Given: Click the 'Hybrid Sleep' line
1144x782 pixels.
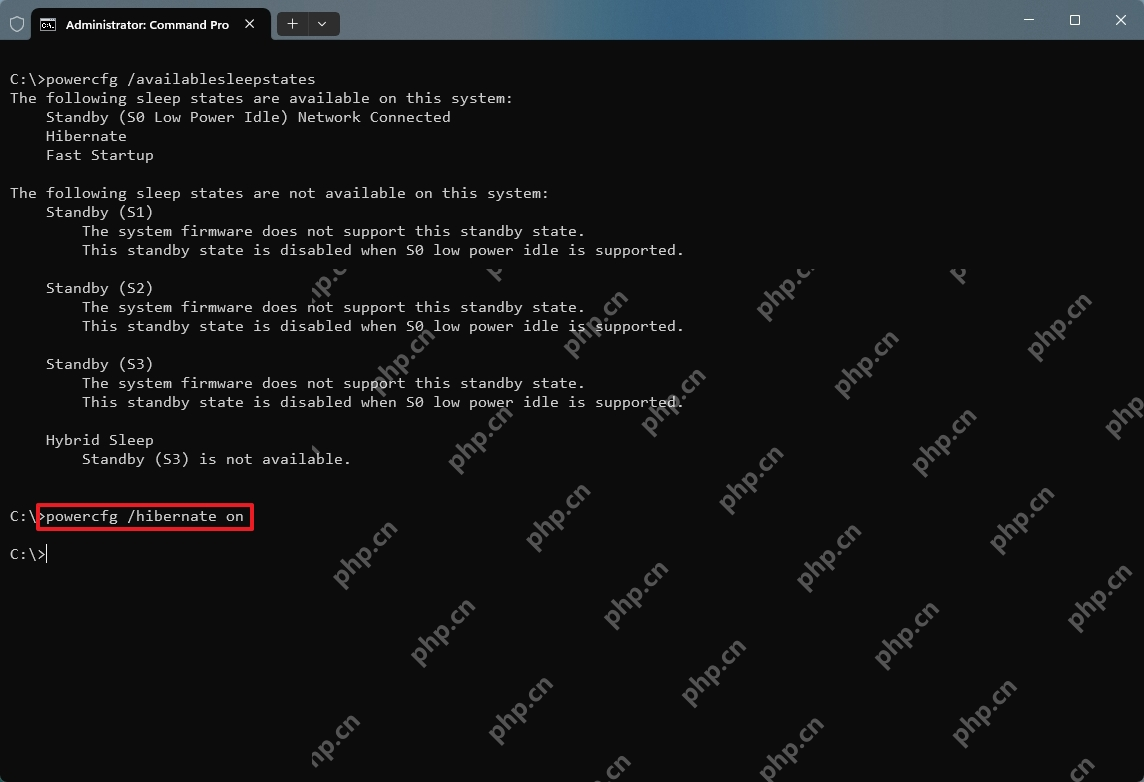Looking at the screenshot, I should point(99,439).
